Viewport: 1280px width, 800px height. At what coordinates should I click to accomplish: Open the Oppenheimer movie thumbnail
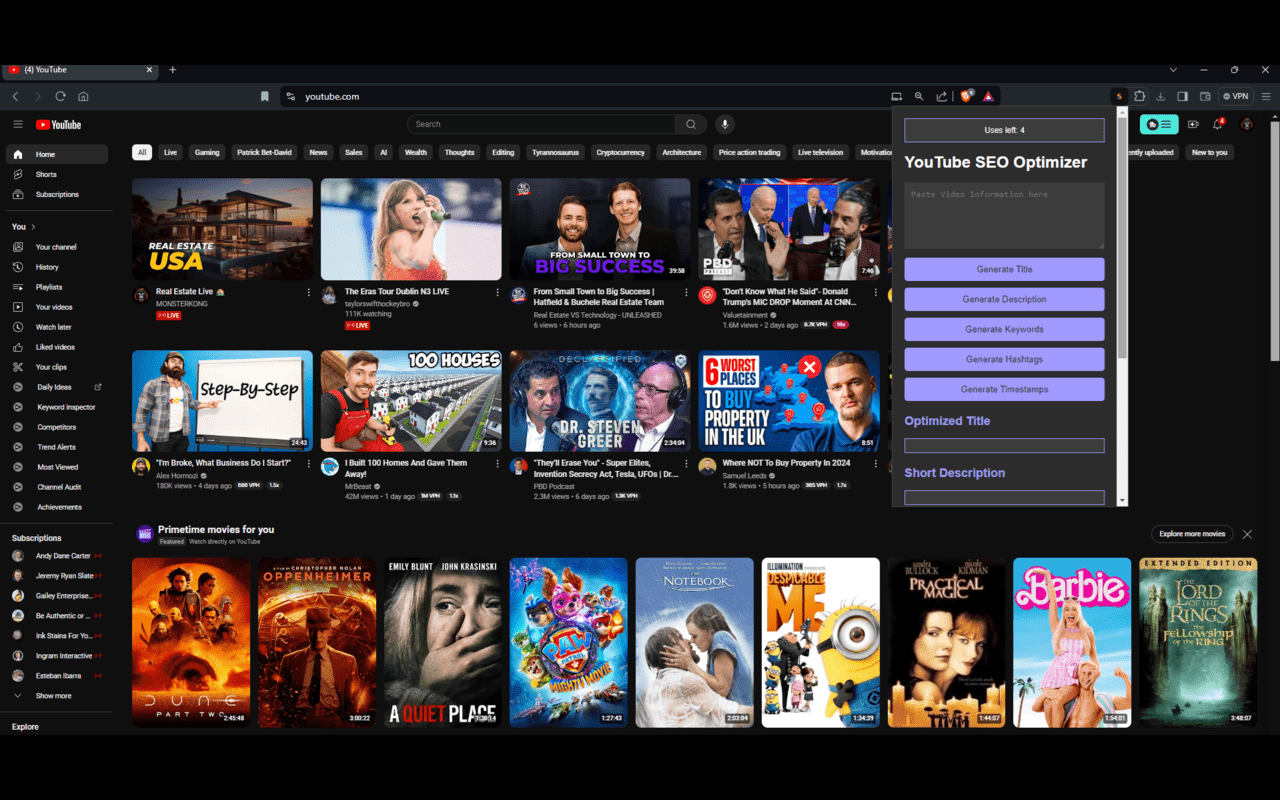tap(317, 642)
